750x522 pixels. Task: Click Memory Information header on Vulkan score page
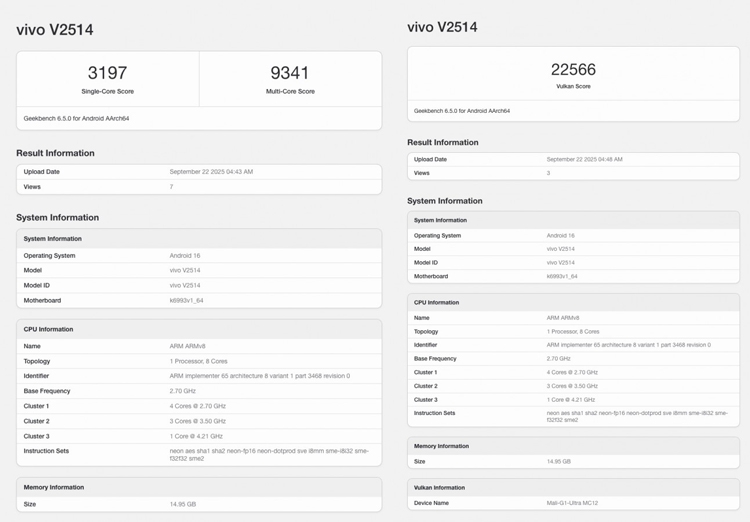[441, 446]
